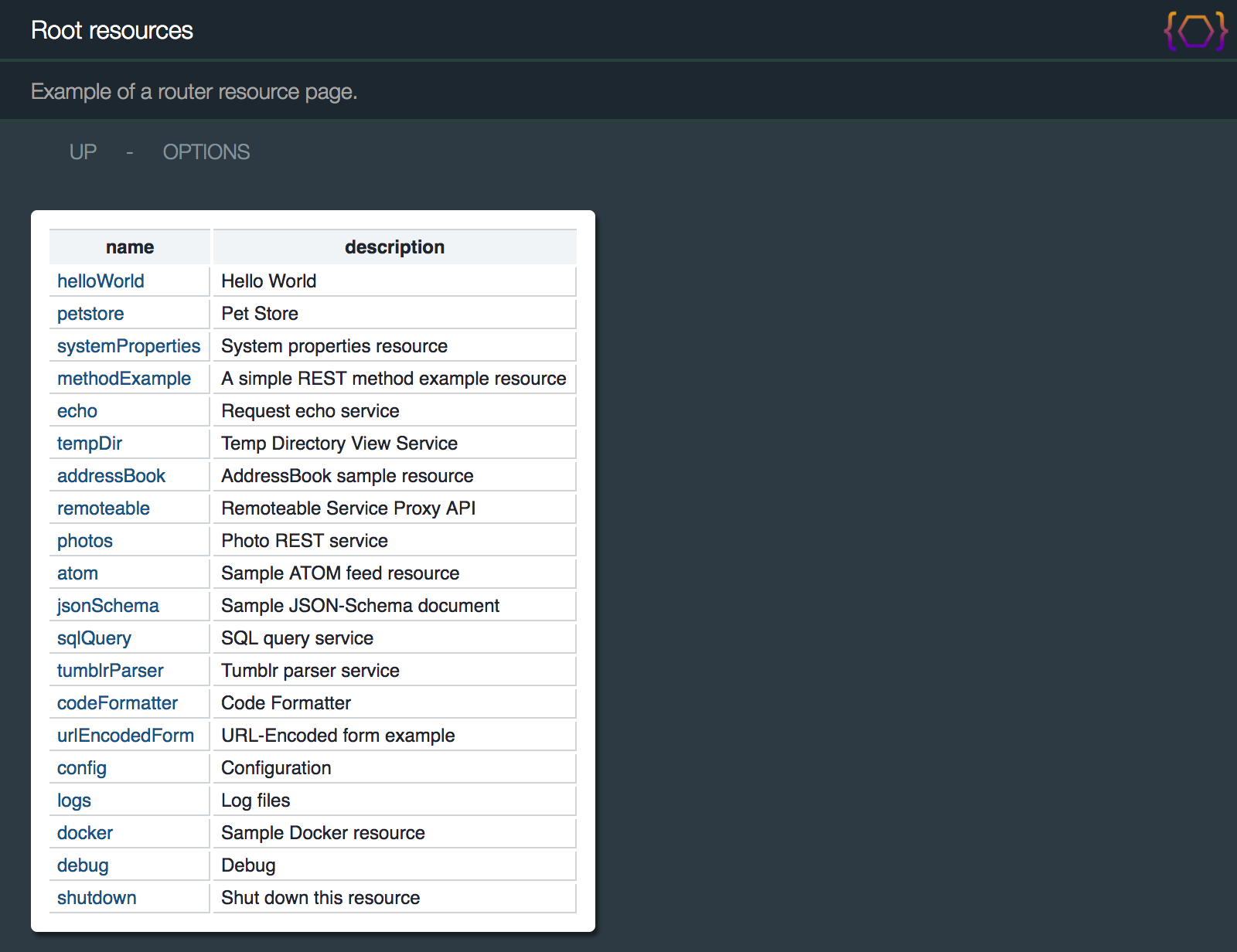Screen dimensions: 1237x952
Task: Click the urlEncodedForm link
Action: point(125,736)
